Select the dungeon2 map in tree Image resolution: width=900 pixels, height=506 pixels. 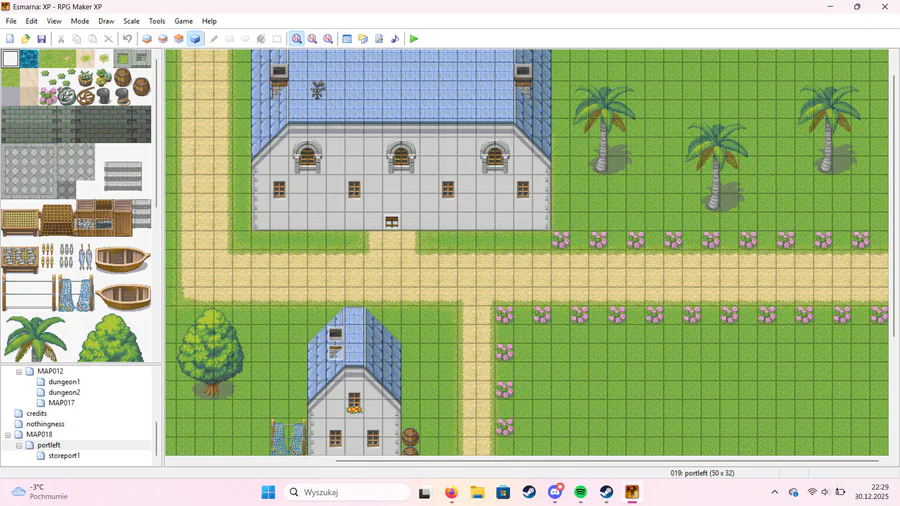64,392
